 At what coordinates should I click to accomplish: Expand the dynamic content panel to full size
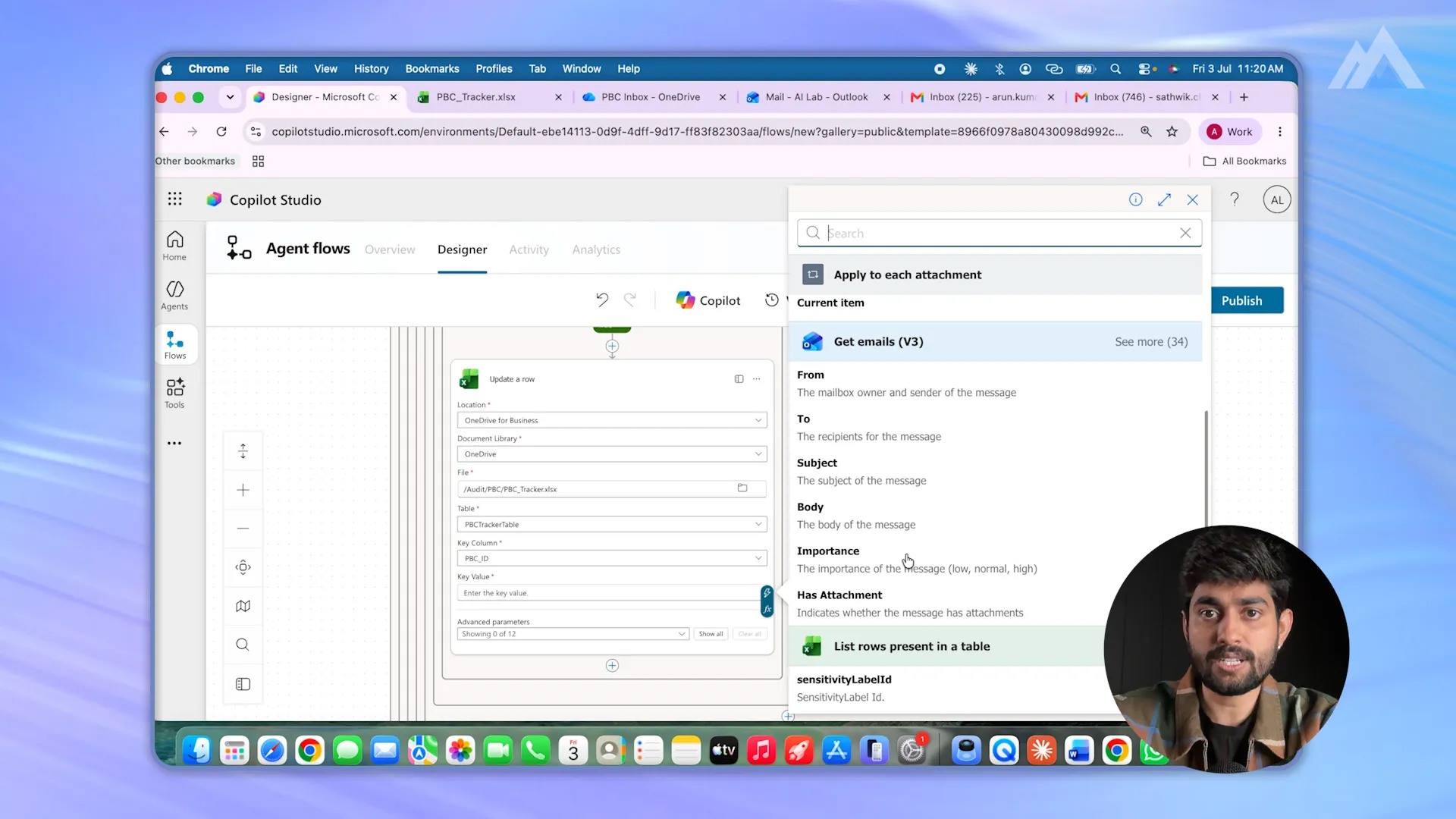tap(1164, 199)
